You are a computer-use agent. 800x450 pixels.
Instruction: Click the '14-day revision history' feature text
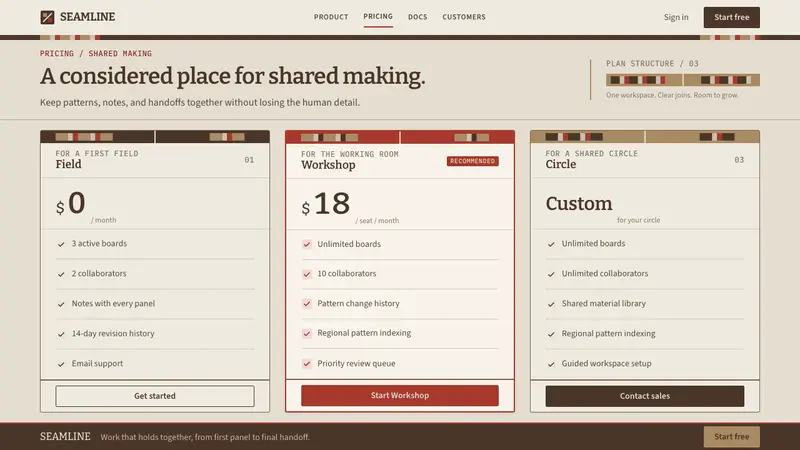[x=113, y=334]
